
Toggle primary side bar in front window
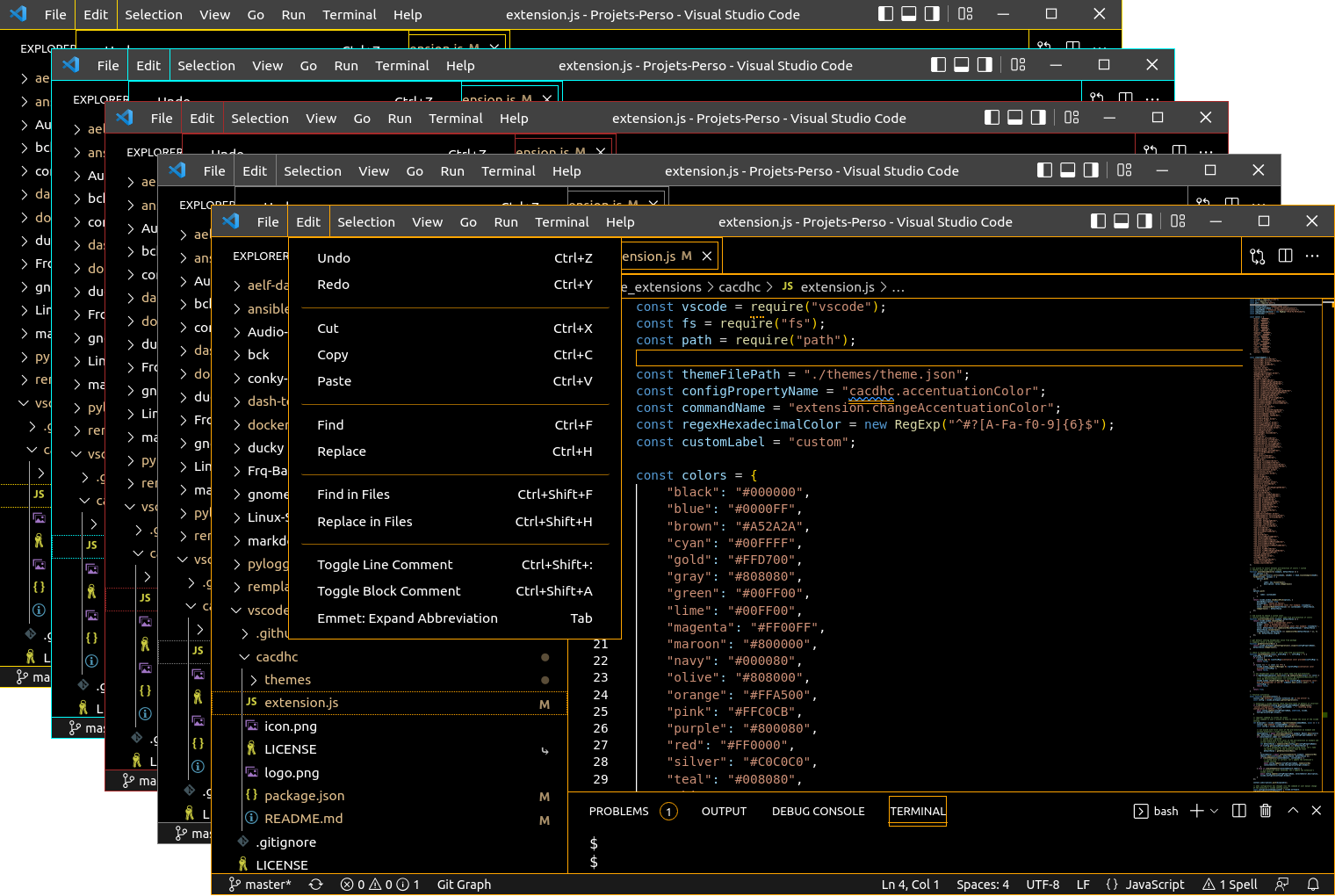point(1098,221)
